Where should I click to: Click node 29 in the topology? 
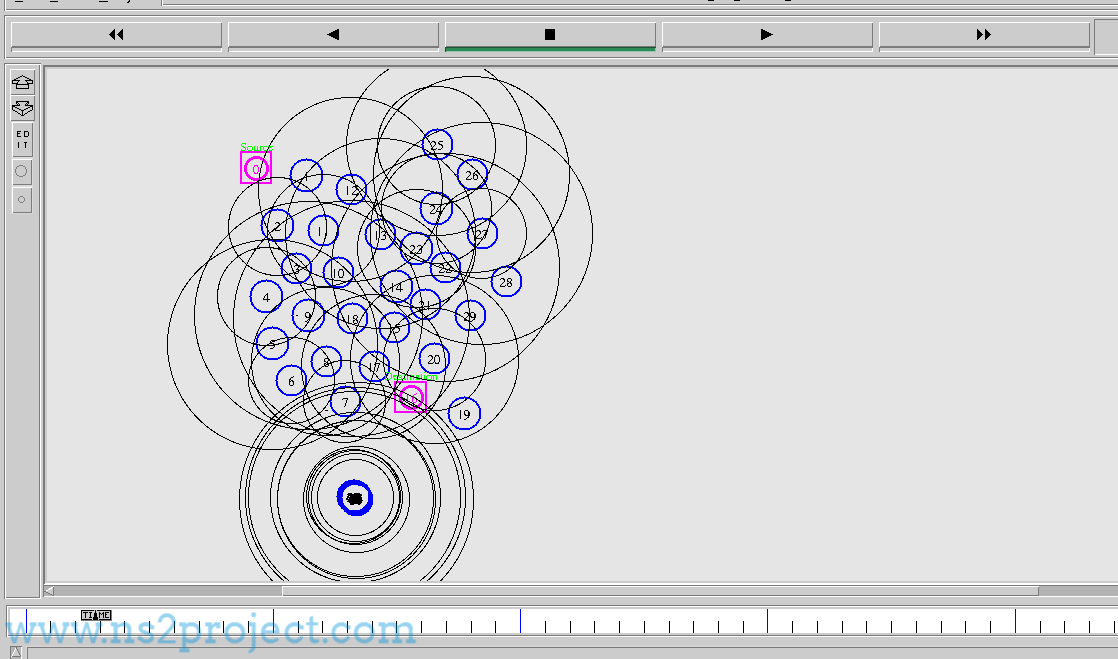470,315
